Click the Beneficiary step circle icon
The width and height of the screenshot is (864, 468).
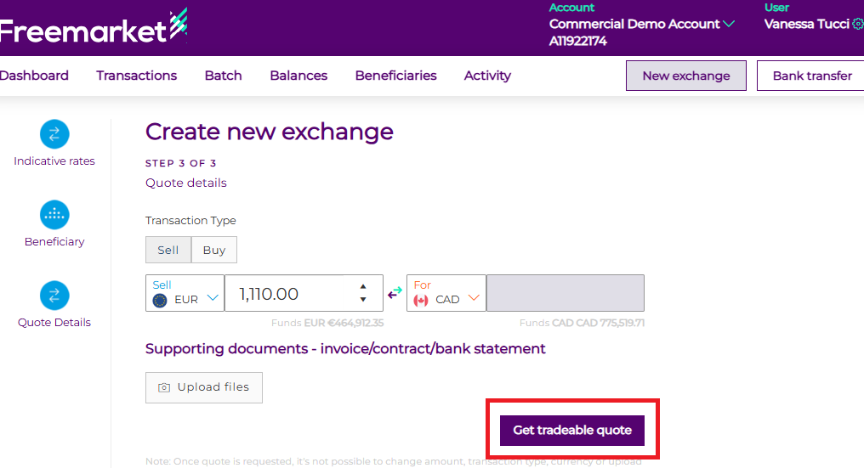[x=54, y=214]
